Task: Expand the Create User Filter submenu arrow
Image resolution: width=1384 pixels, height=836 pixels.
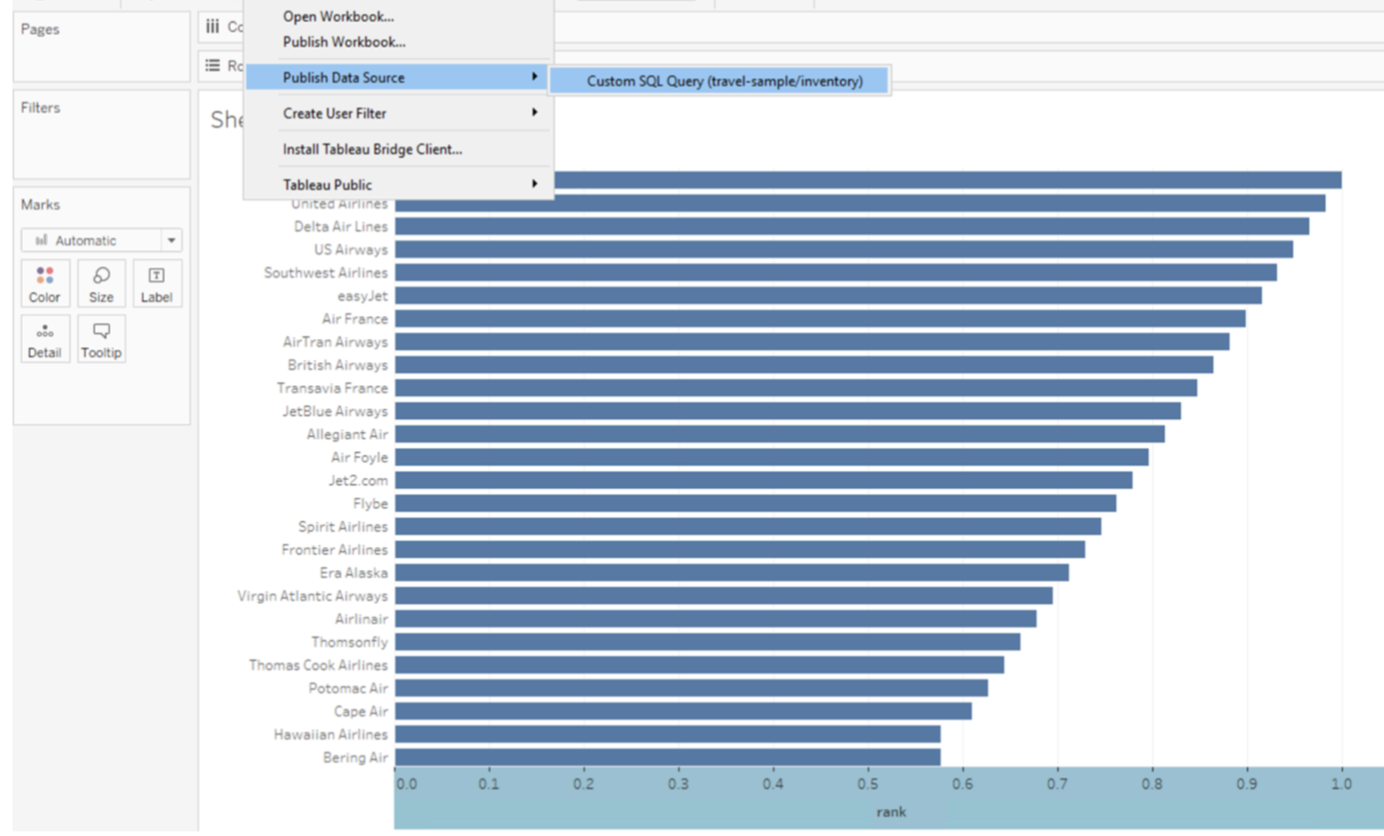Action: tap(535, 113)
